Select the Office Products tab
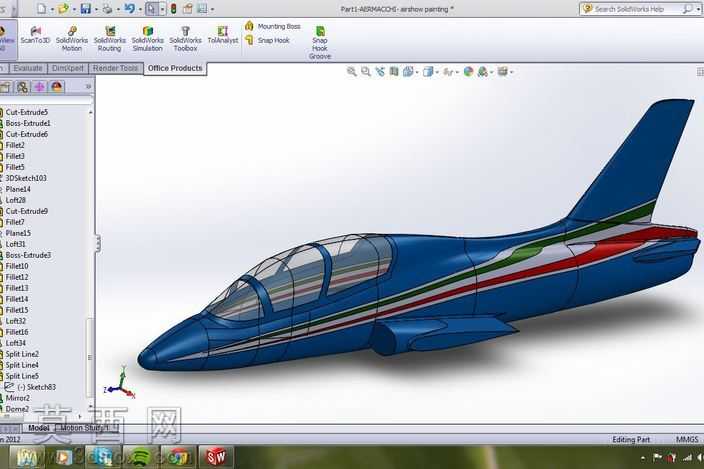Screen dimensions: 704x469 (x=175, y=68)
